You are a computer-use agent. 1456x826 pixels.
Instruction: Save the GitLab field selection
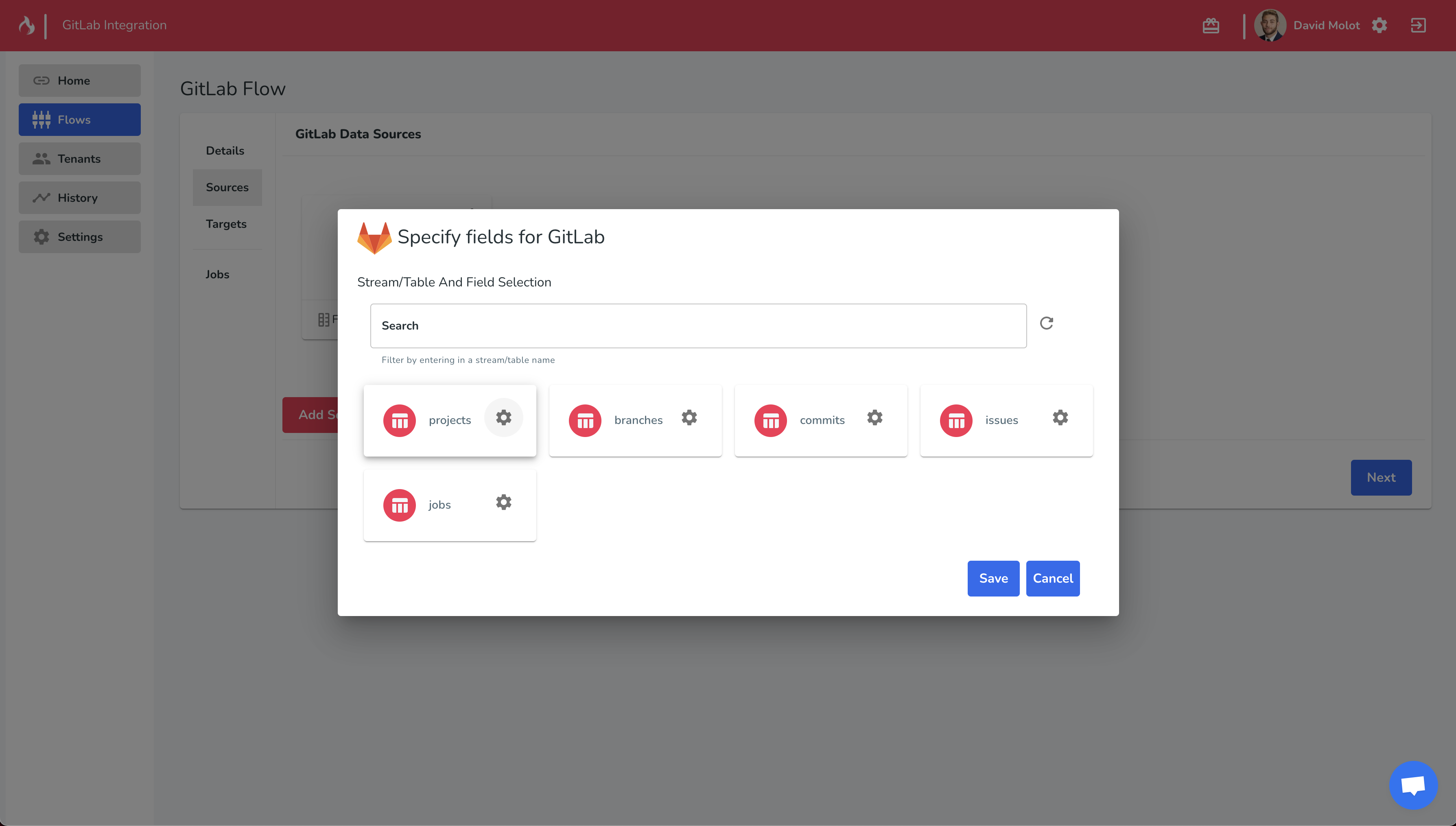coord(993,578)
